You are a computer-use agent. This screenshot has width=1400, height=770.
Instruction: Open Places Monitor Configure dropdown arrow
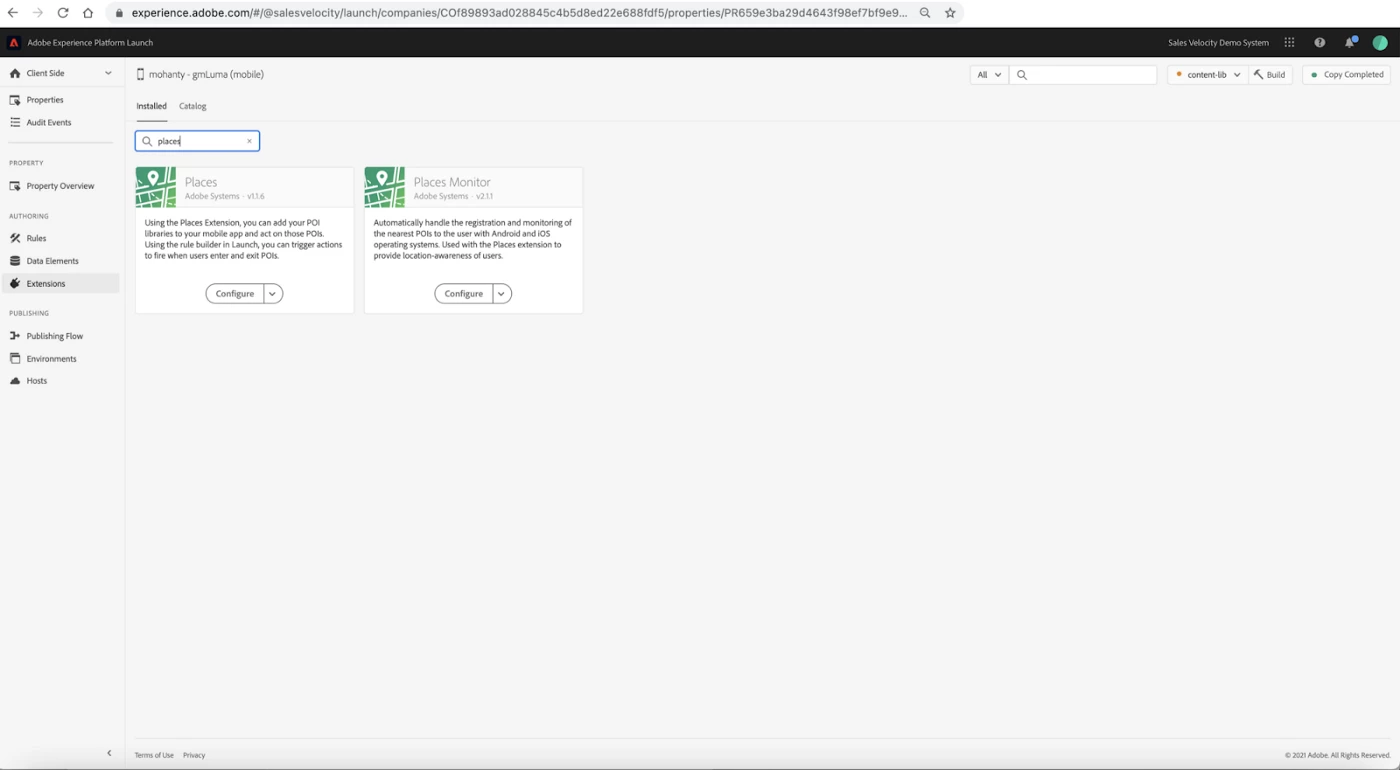pyautogui.click(x=501, y=293)
